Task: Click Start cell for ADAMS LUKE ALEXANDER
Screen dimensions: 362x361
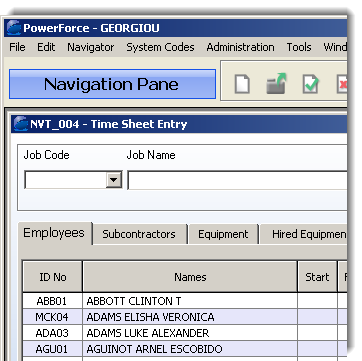Action: pos(317,333)
